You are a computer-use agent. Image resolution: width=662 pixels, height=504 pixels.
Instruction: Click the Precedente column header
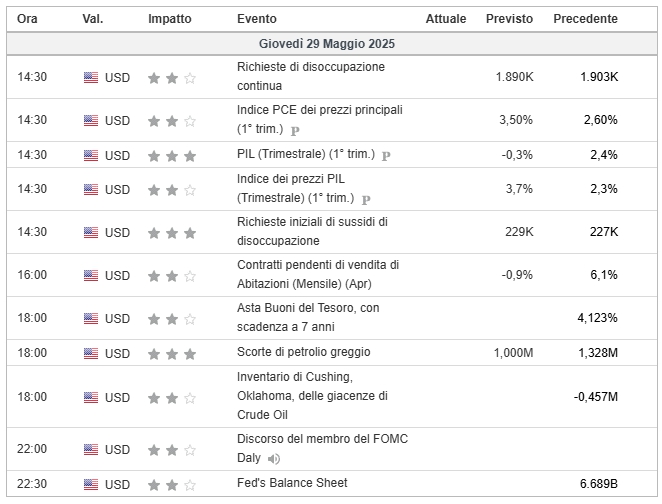pos(585,19)
